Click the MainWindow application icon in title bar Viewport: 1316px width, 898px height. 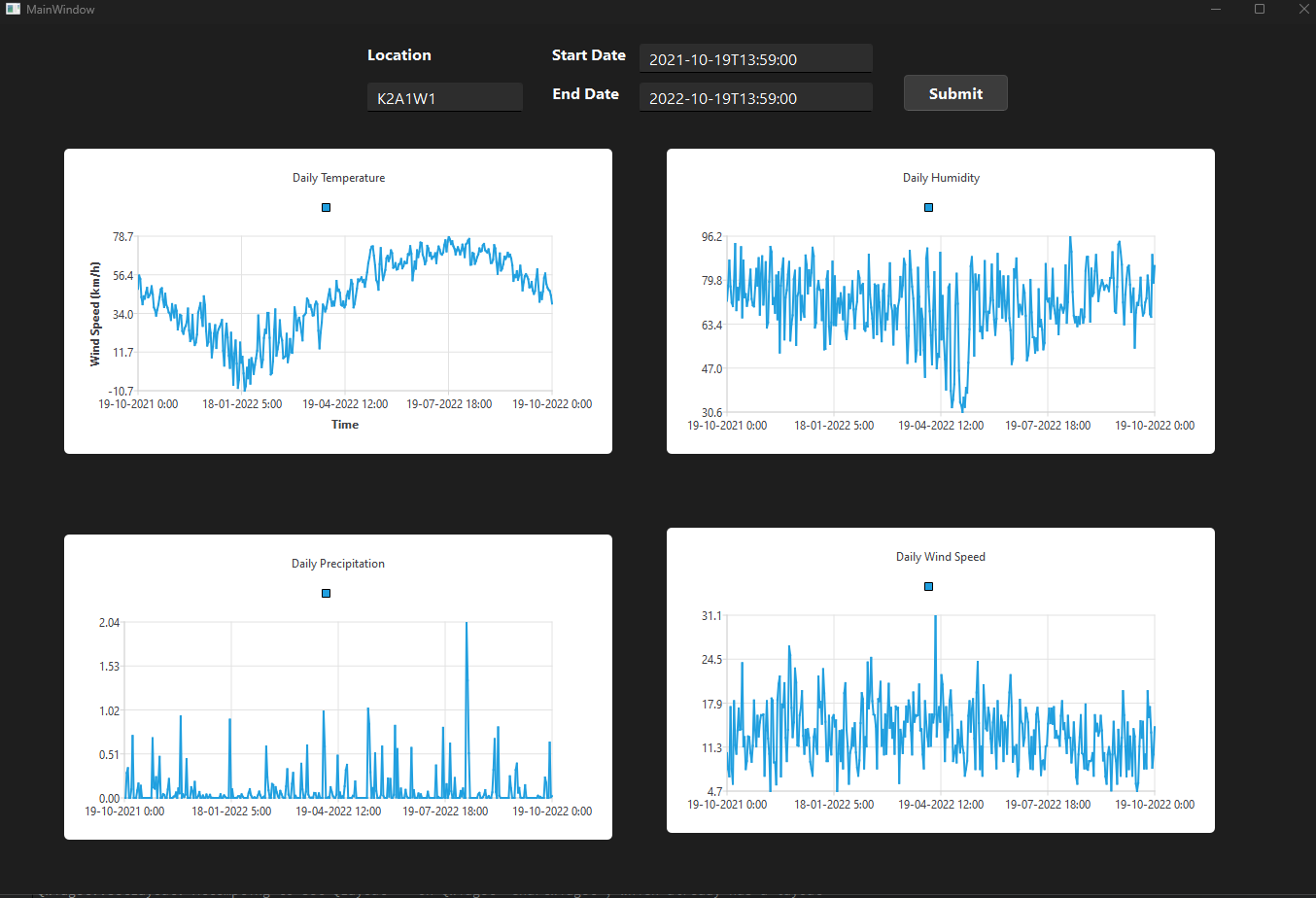point(13,9)
